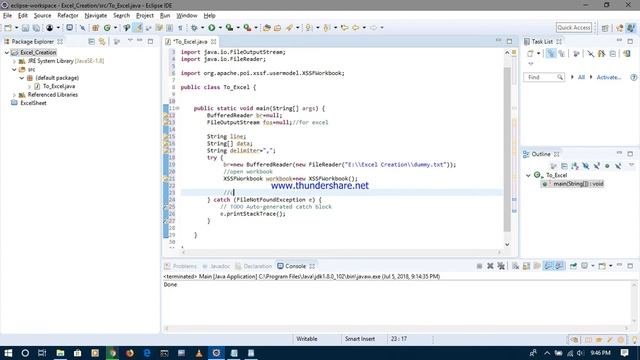This screenshot has width=640, height=360.
Task: Select main(String[]) : void in Outline
Action: [573, 184]
